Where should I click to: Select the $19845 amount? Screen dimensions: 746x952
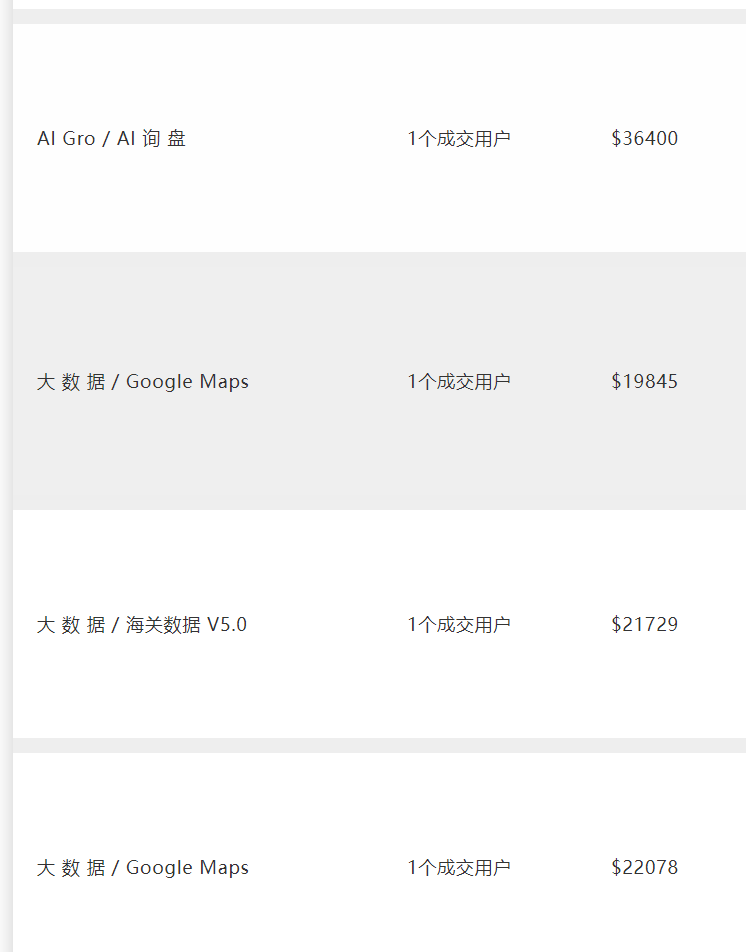[644, 382]
